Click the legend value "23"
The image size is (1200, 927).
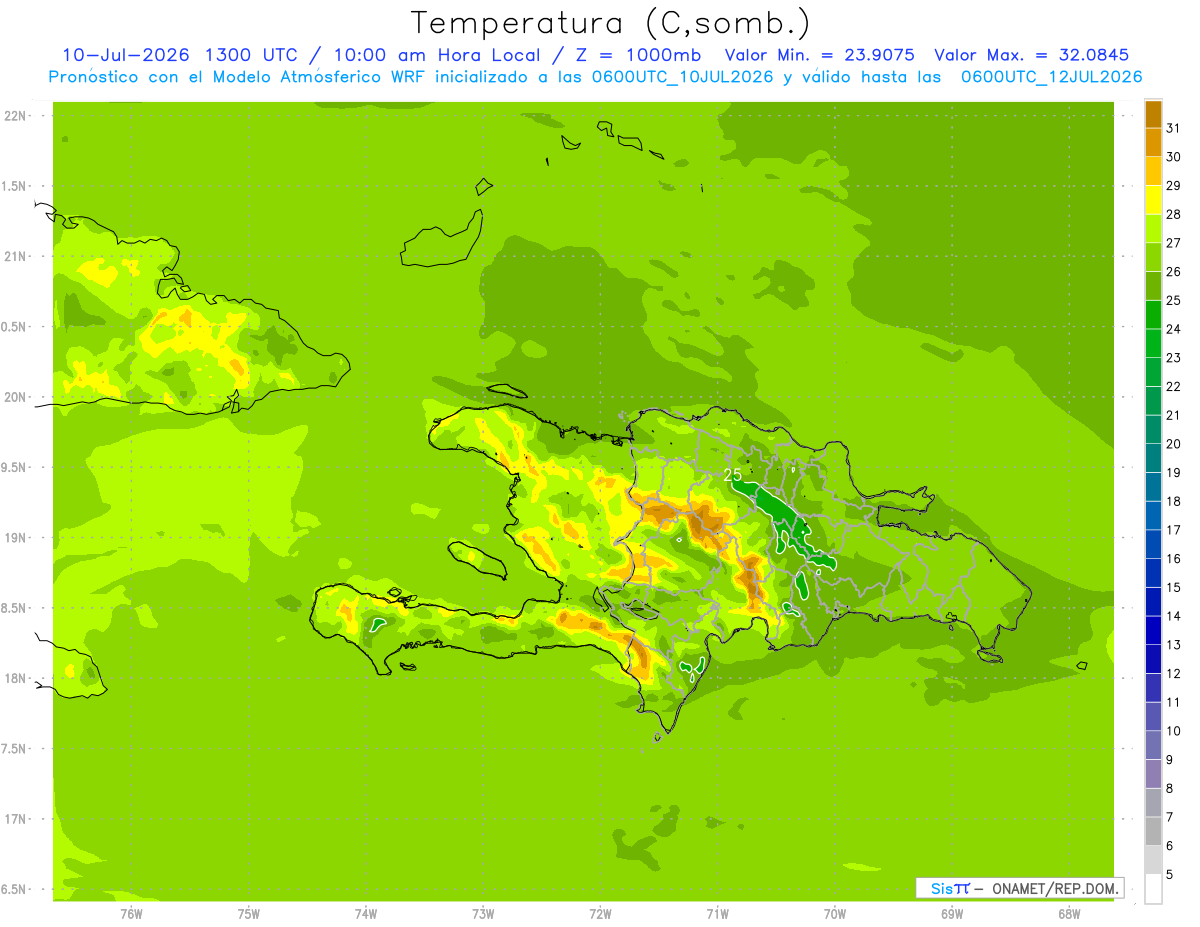click(x=1174, y=358)
